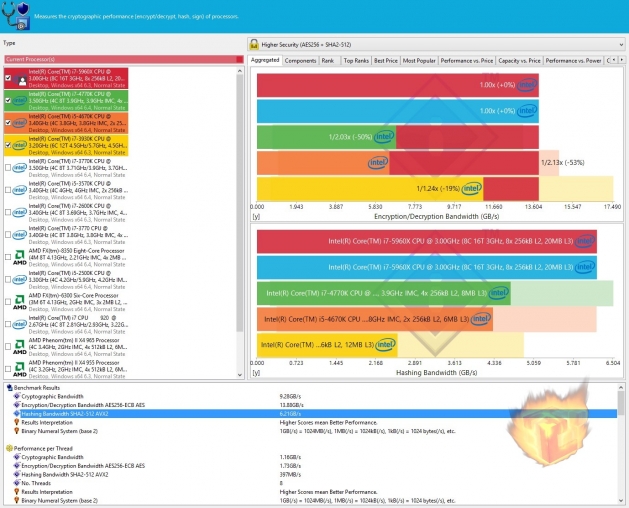Click the red square beside Current Processor(s)
Image resolution: width=629 pixels, height=508 pixels.
pyautogui.click(x=239, y=59)
